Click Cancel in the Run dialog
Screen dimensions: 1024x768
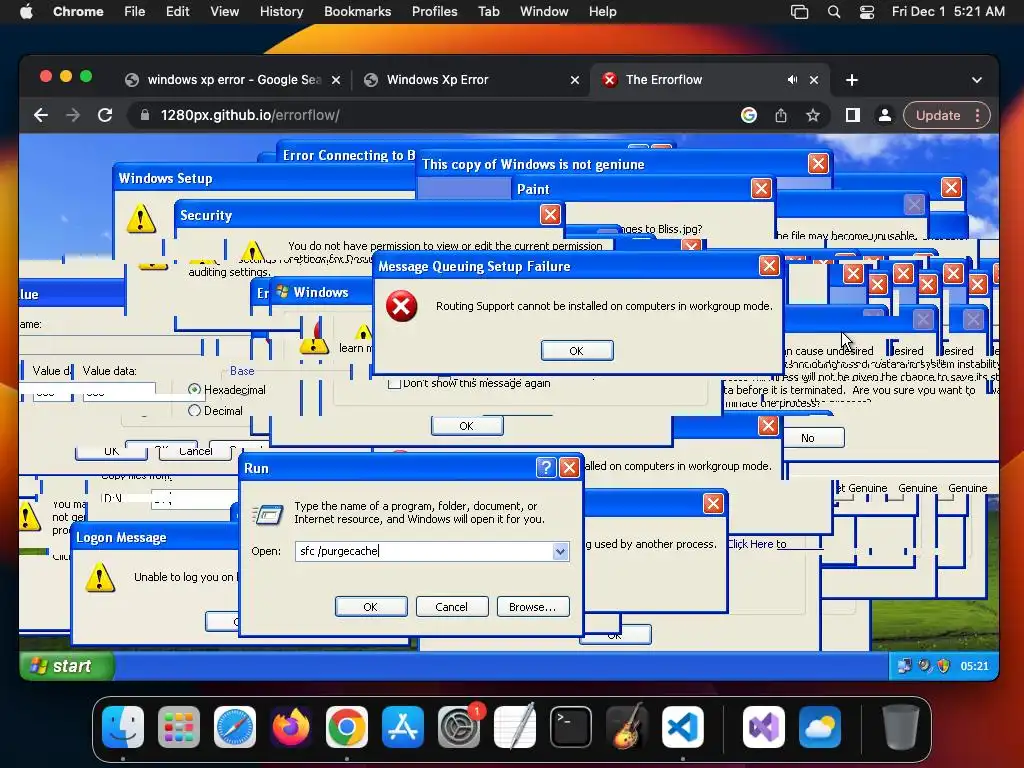coord(452,607)
